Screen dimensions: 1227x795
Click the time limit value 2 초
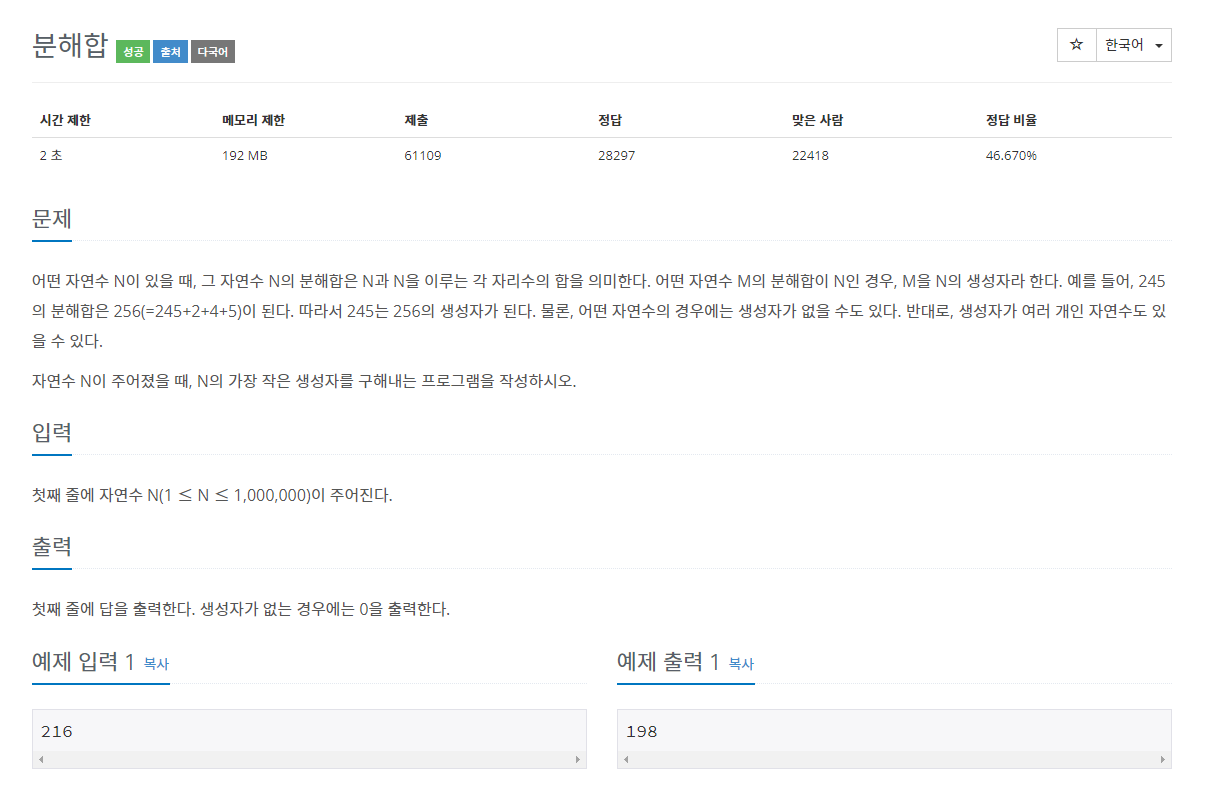(51, 155)
